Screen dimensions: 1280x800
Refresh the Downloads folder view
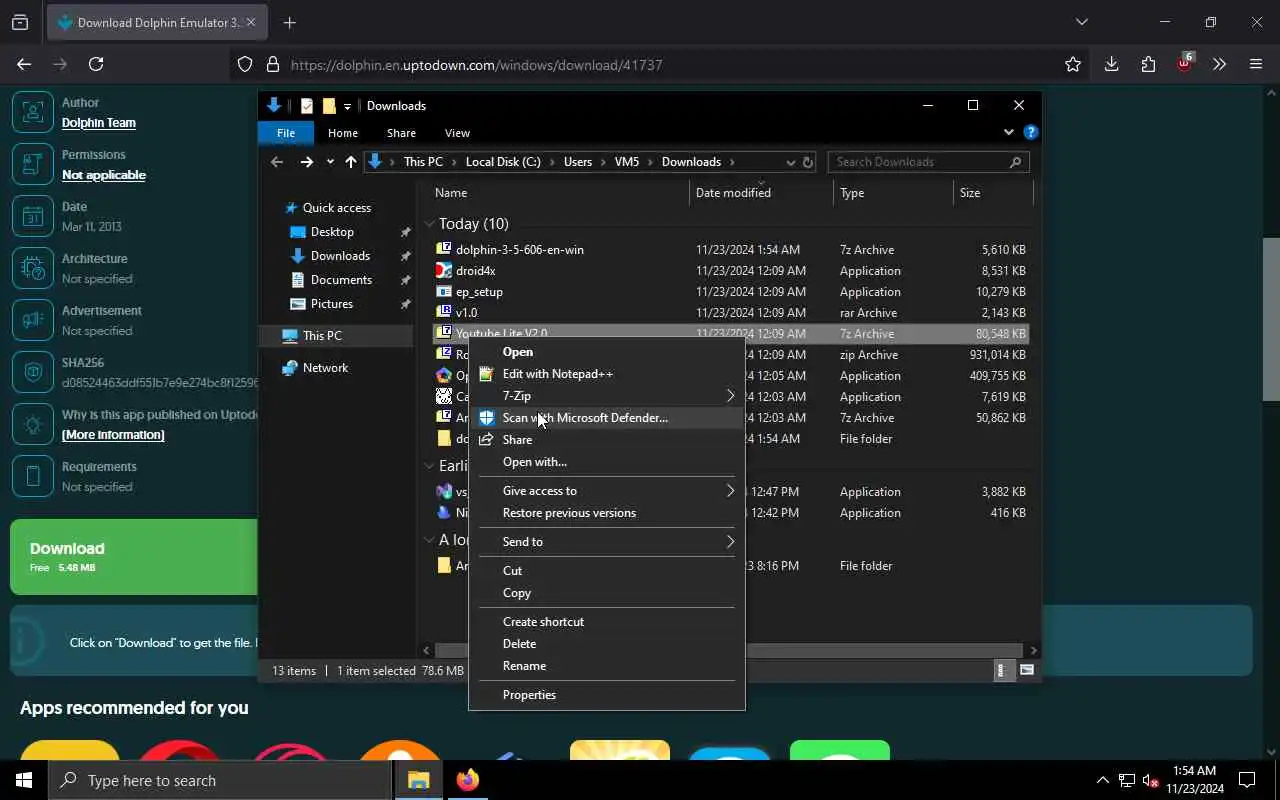(808, 162)
